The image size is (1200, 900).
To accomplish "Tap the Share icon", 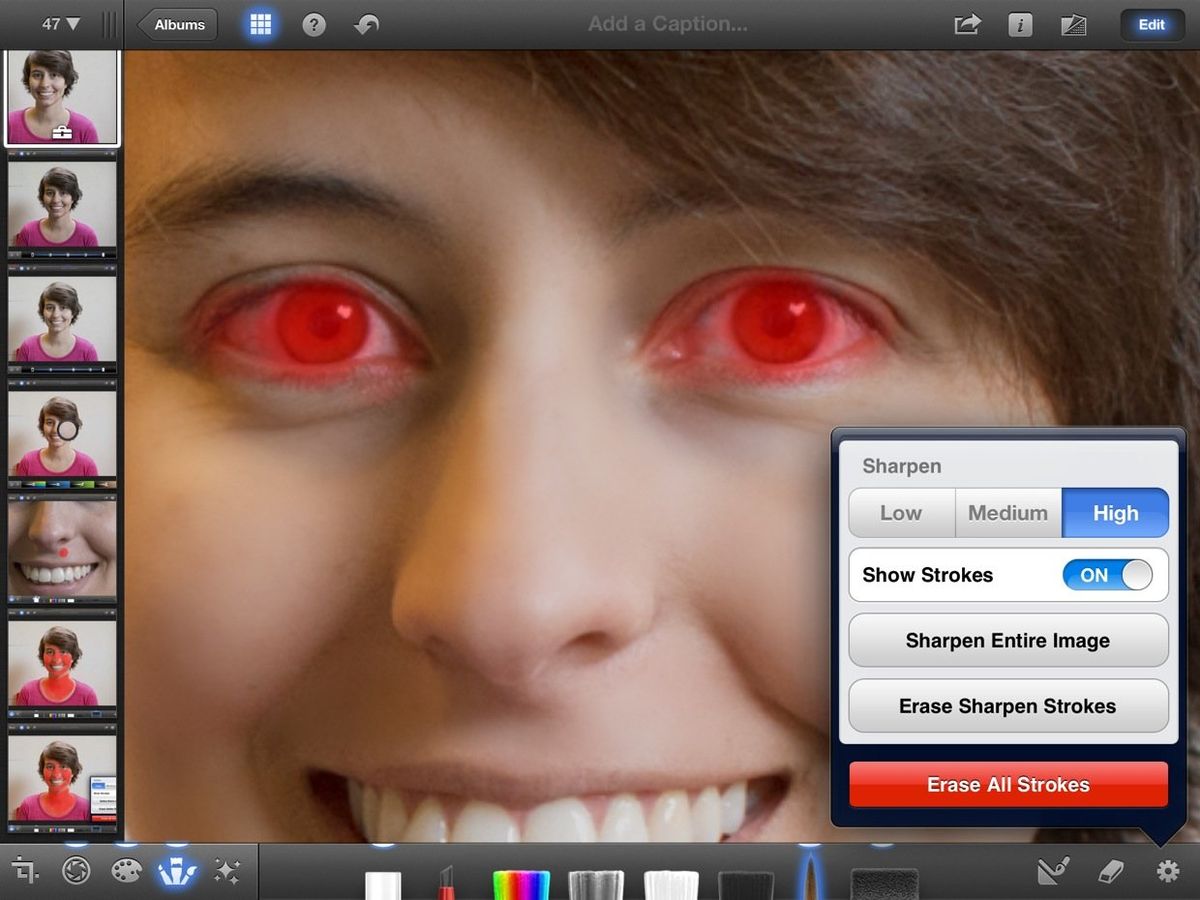I will coord(966,24).
